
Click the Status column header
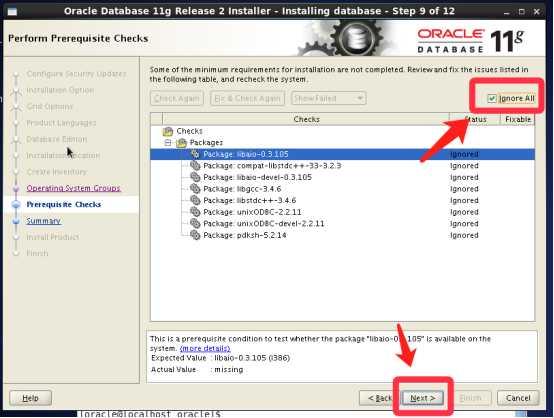(475, 119)
